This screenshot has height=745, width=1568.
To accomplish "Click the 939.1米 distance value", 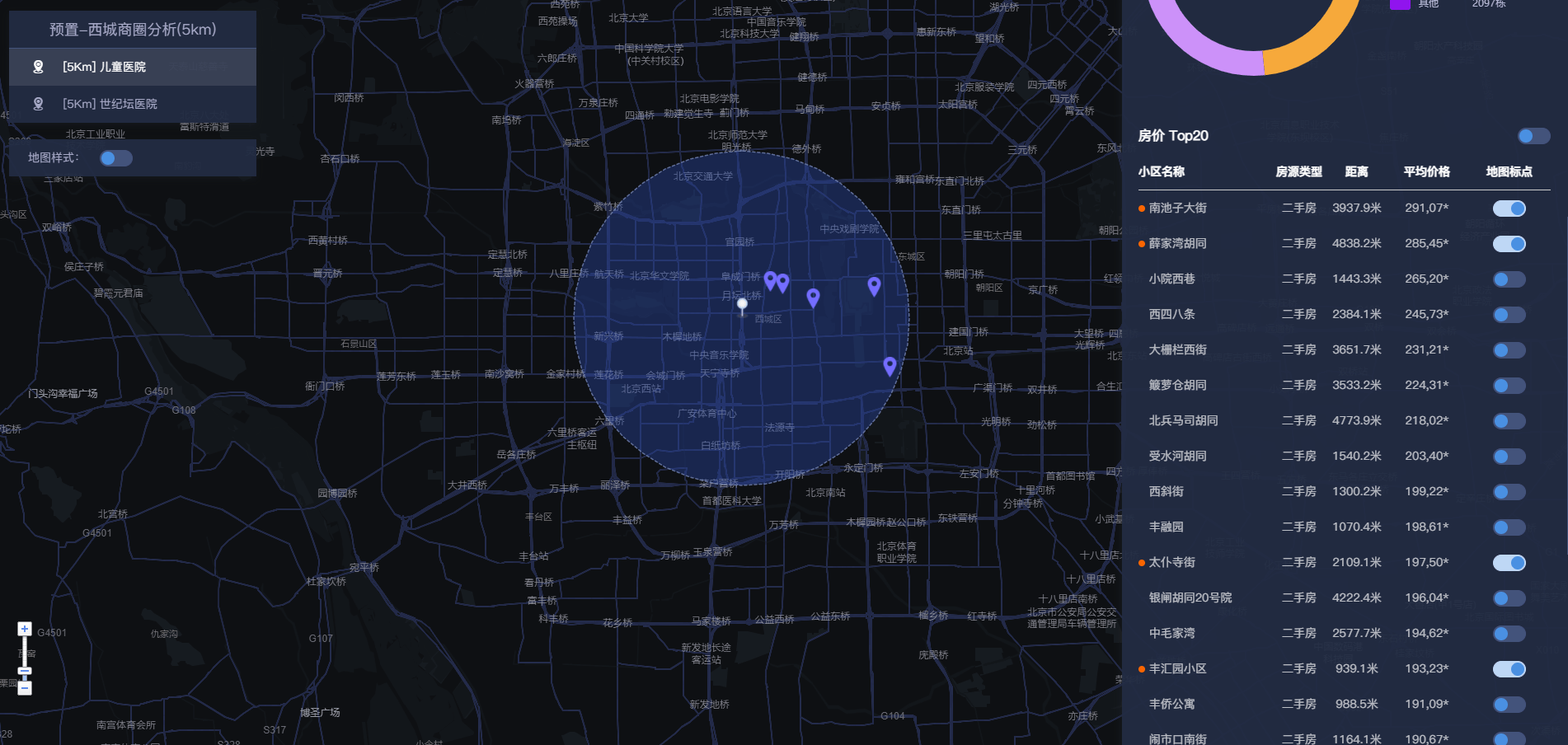I will (x=1356, y=668).
